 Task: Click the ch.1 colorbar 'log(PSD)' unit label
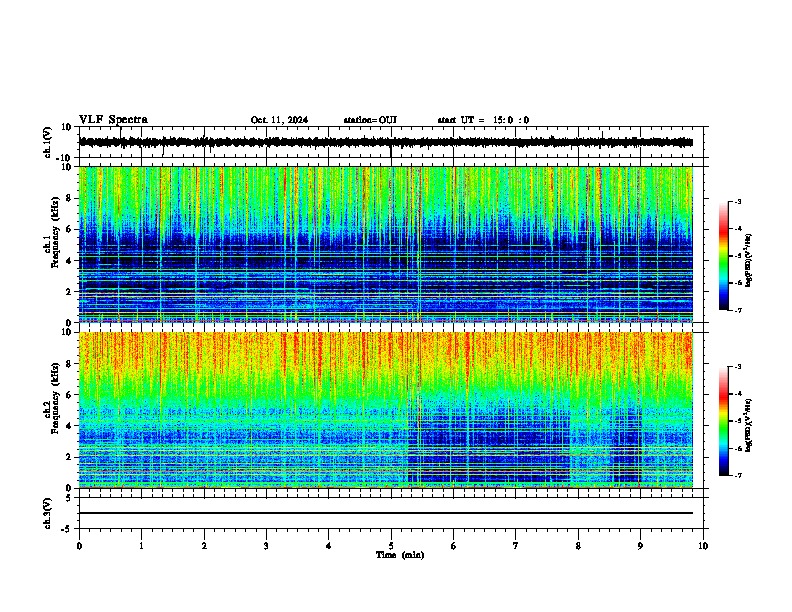[748, 260]
